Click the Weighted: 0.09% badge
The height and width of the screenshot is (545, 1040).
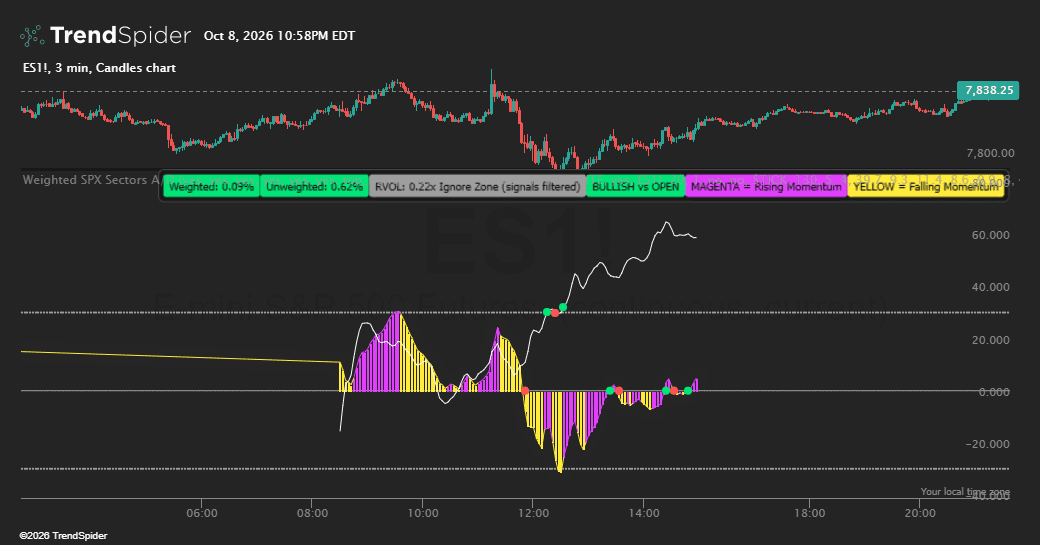coord(211,187)
